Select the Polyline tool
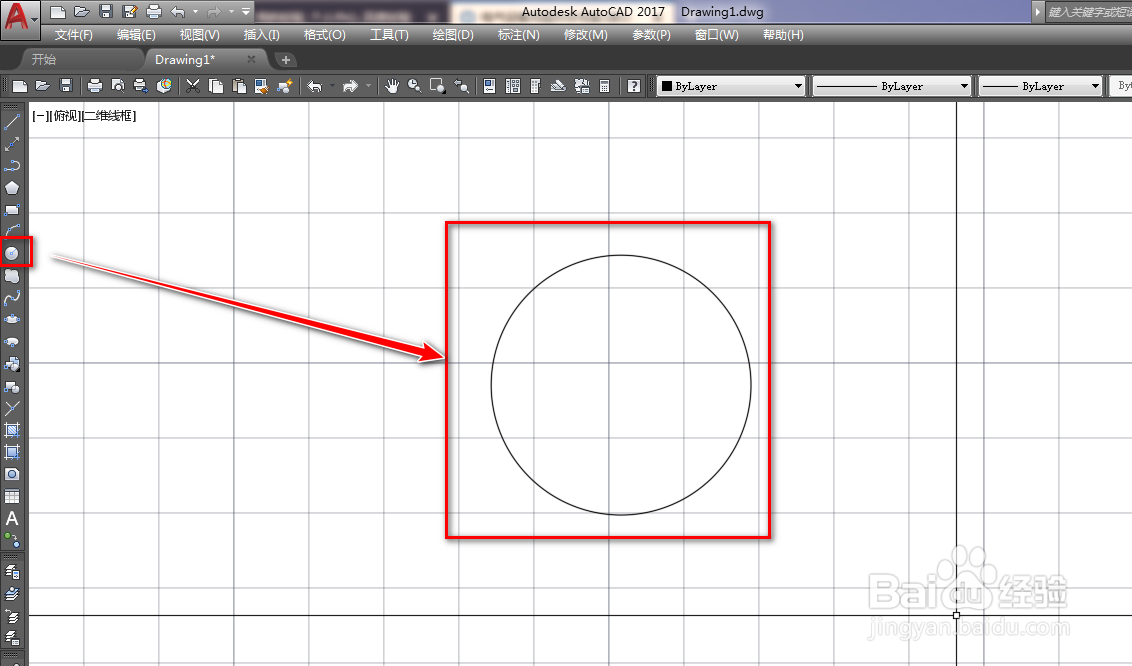 pyautogui.click(x=12, y=166)
